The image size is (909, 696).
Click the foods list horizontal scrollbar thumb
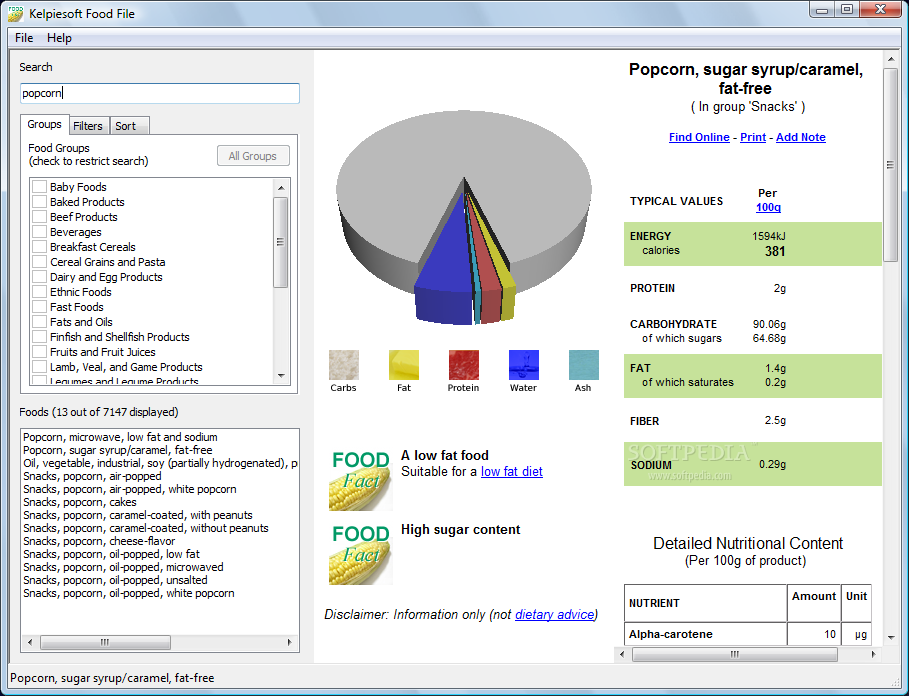[x=105, y=642]
